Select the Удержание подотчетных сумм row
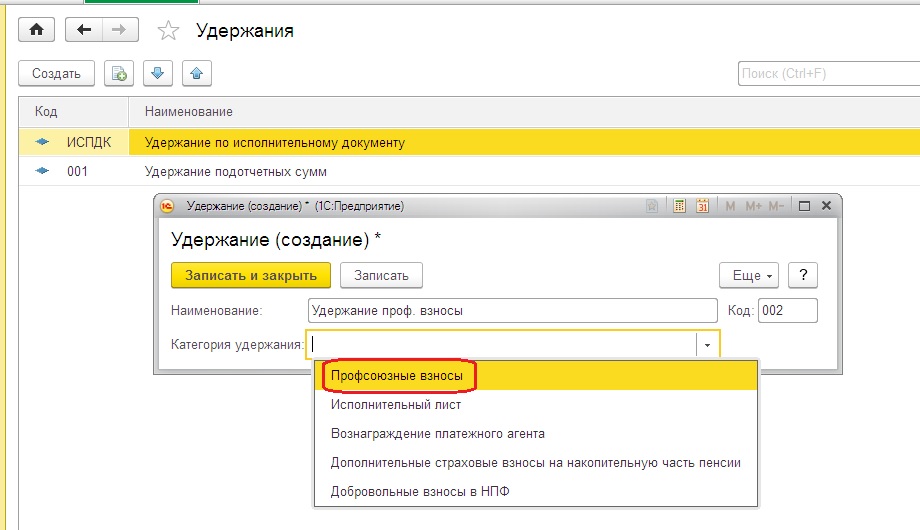The width and height of the screenshot is (920, 530). coord(469,171)
